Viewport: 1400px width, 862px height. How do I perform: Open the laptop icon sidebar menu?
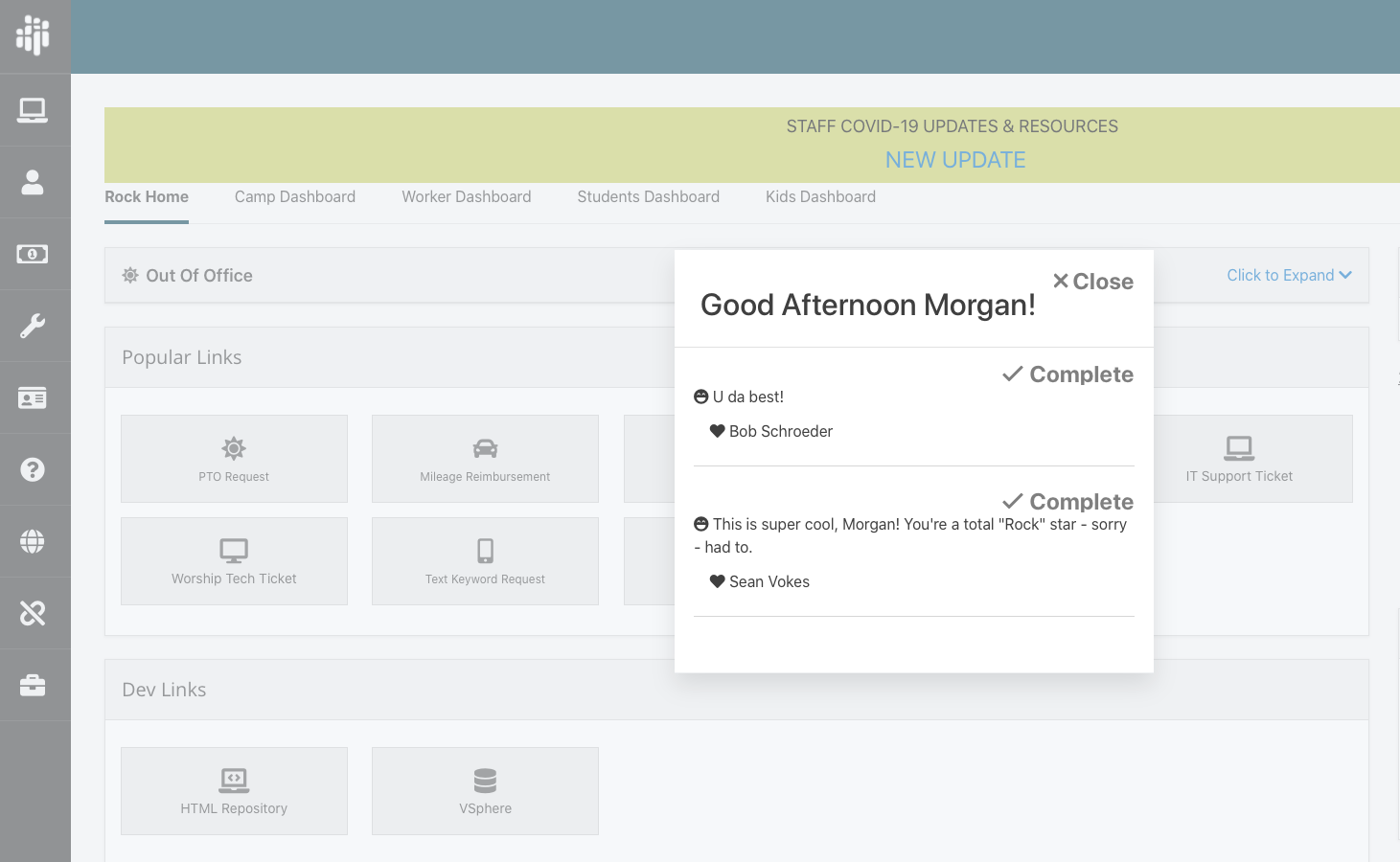[x=33, y=110]
